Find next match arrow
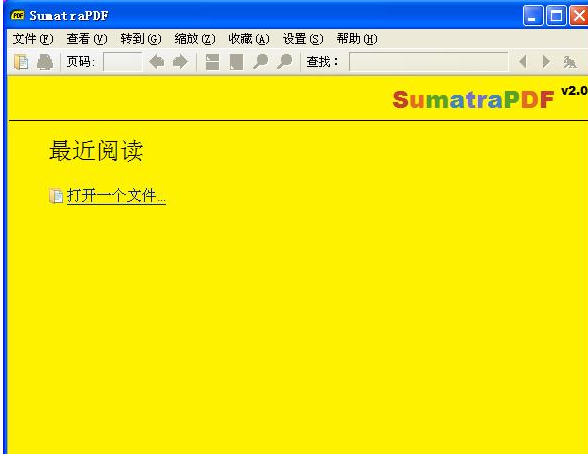Image resolution: width=588 pixels, height=454 pixels. (x=546, y=62)
